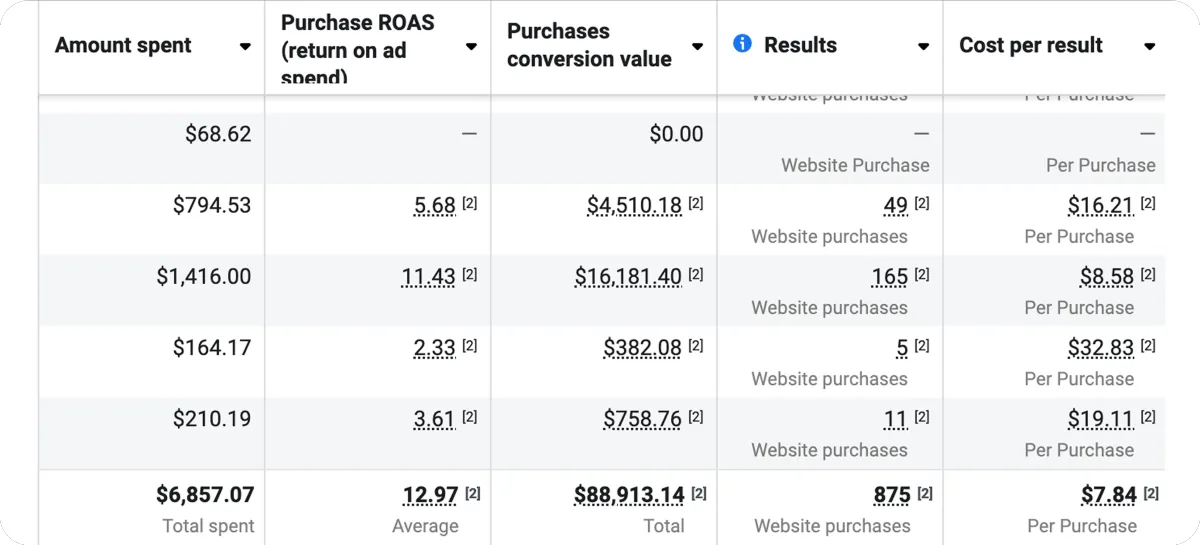This screenshot has height=545, width=1200.
Task: Open the Amount spent column dropdown
Action: tap(245, 46)
